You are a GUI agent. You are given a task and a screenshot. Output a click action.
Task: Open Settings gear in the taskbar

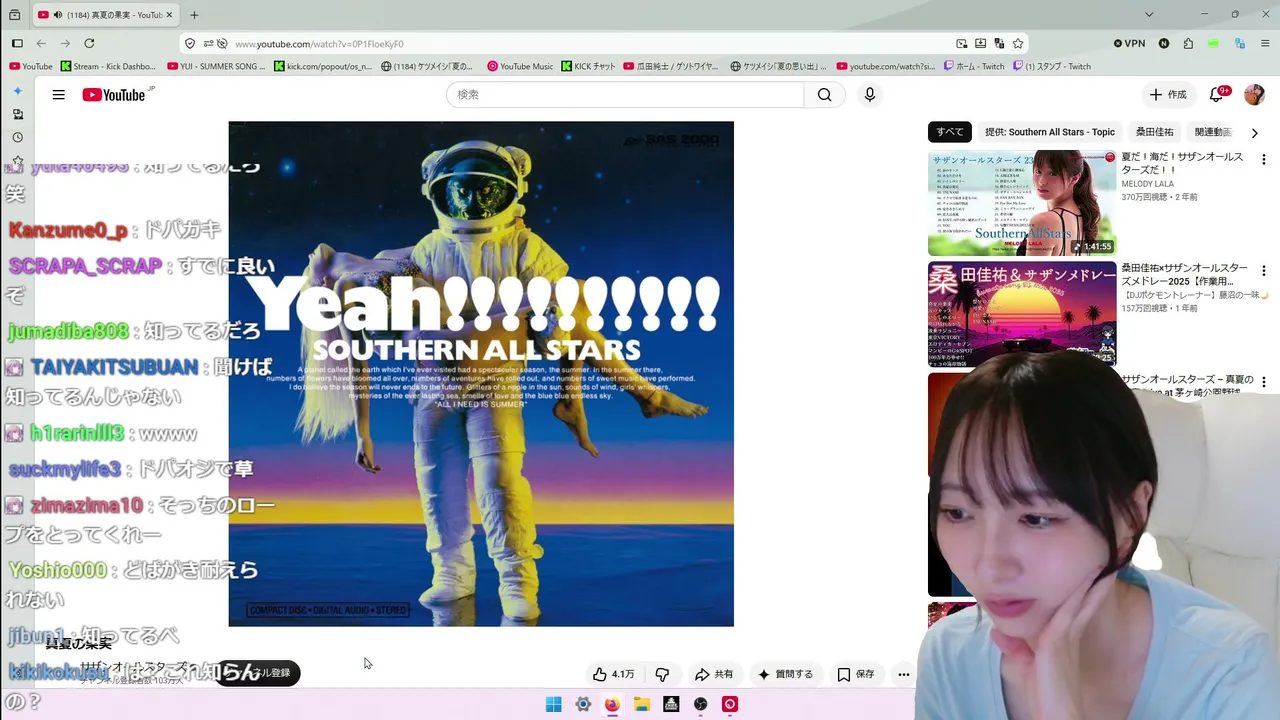(x=583, y=704)
